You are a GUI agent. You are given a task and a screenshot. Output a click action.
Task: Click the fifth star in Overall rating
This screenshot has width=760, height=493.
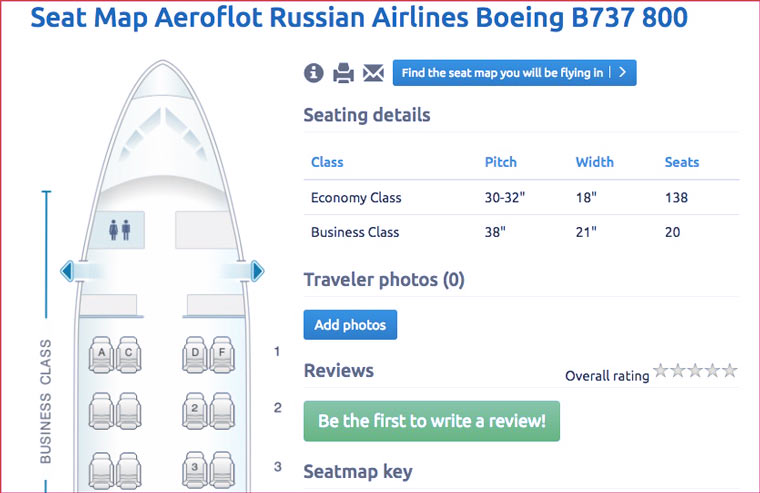(730, 371)
